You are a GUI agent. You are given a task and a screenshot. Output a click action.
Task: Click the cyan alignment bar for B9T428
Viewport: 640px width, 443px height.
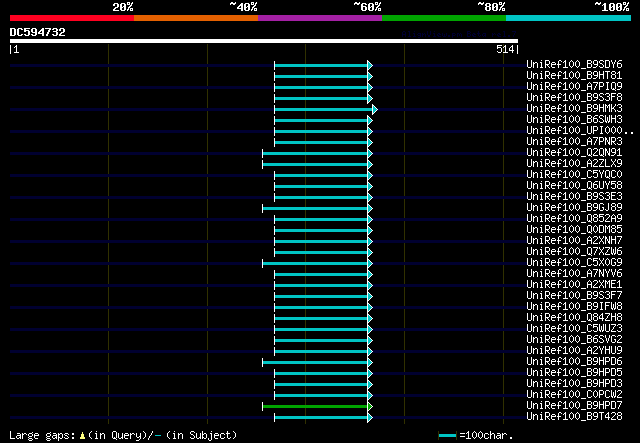pos(323,417)
